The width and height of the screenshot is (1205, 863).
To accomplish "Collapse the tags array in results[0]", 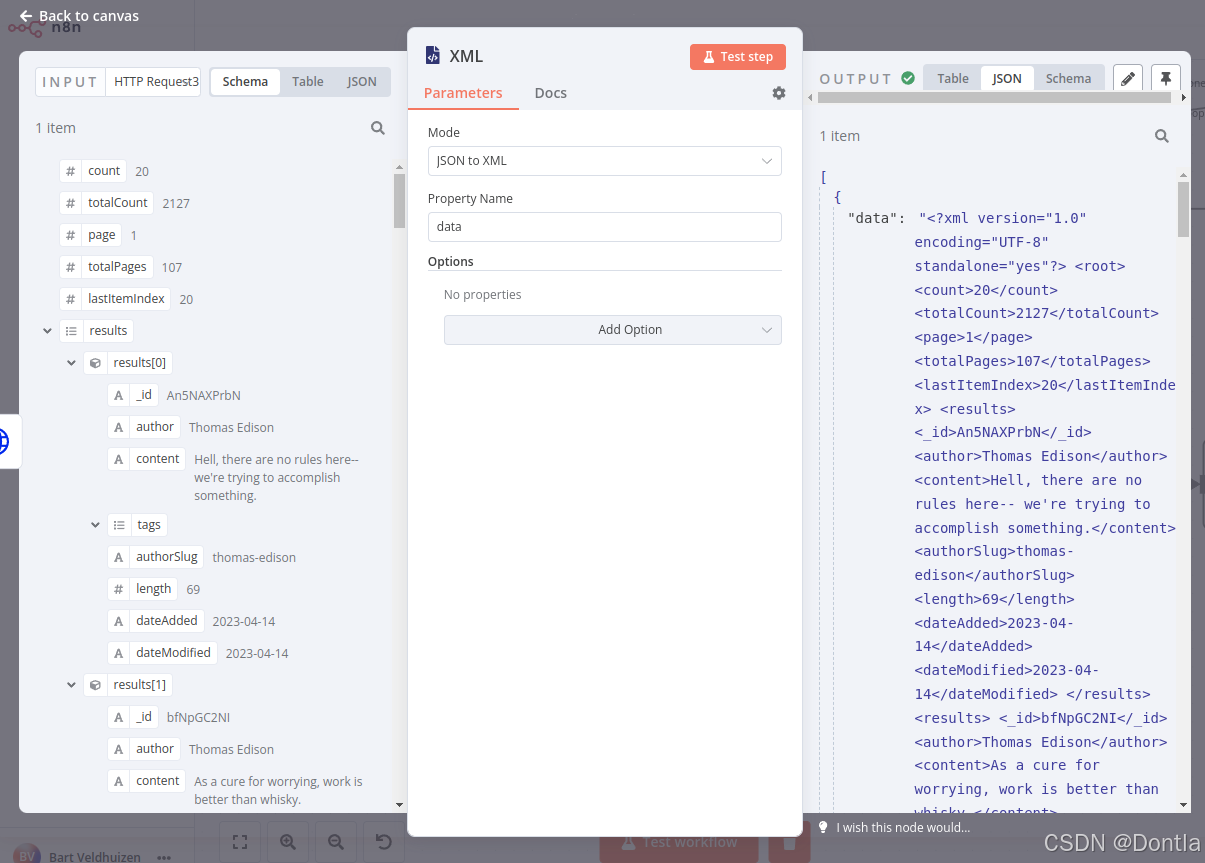I will [x=96, y=525].
